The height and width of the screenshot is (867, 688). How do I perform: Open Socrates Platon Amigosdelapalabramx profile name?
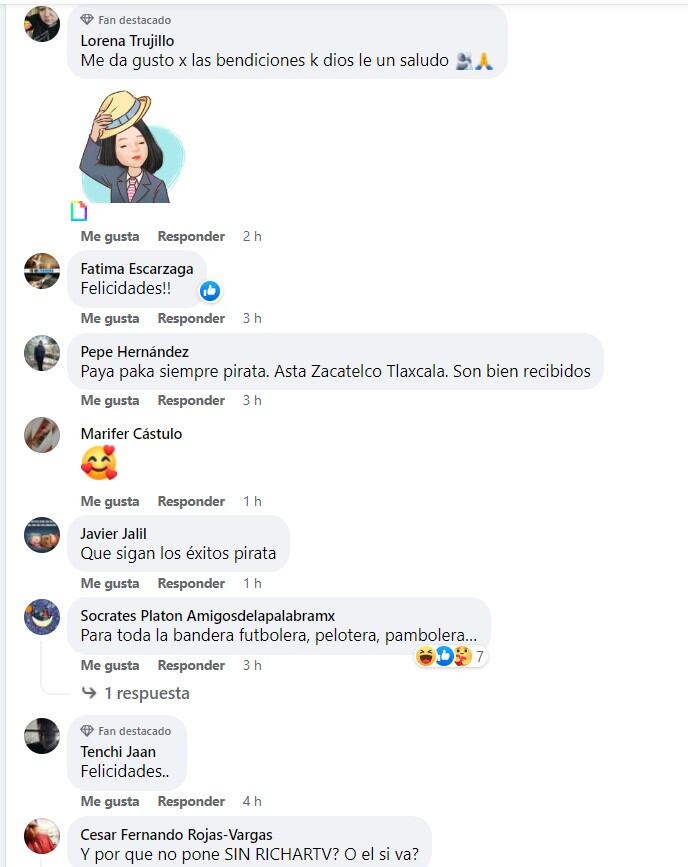(208, 615)
